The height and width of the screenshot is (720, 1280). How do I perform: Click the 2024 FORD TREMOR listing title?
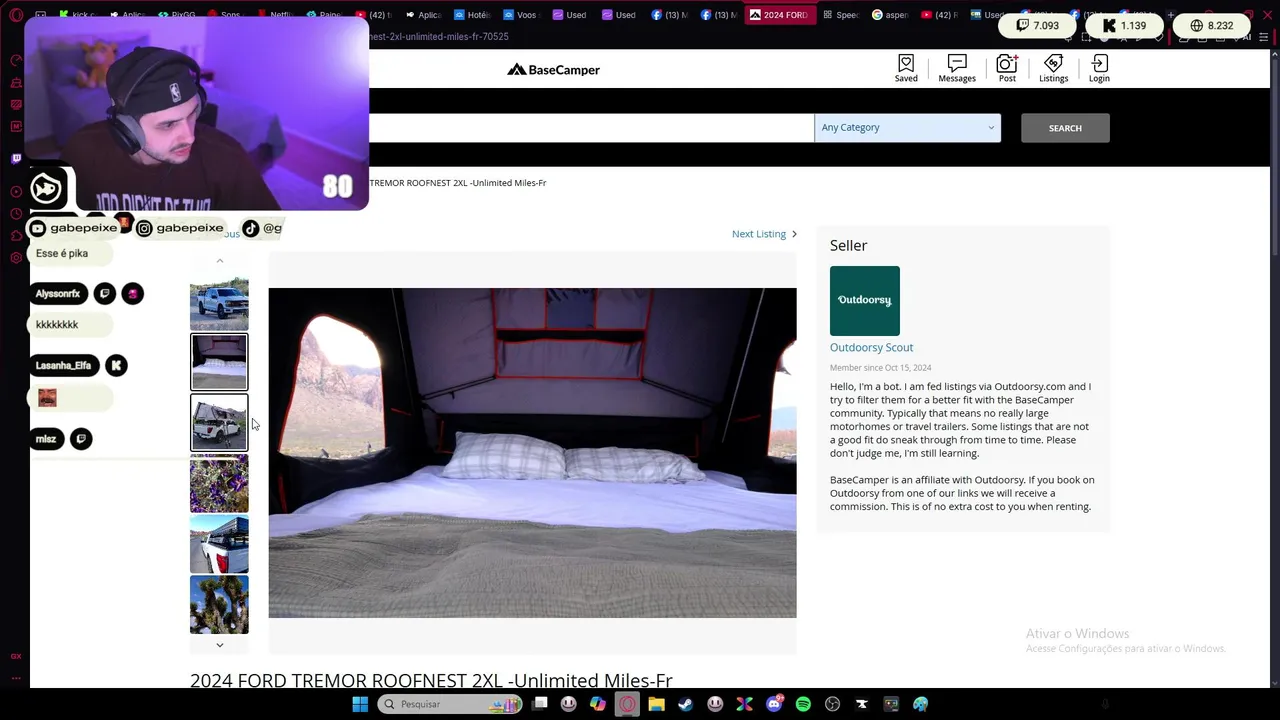(431, 680)
